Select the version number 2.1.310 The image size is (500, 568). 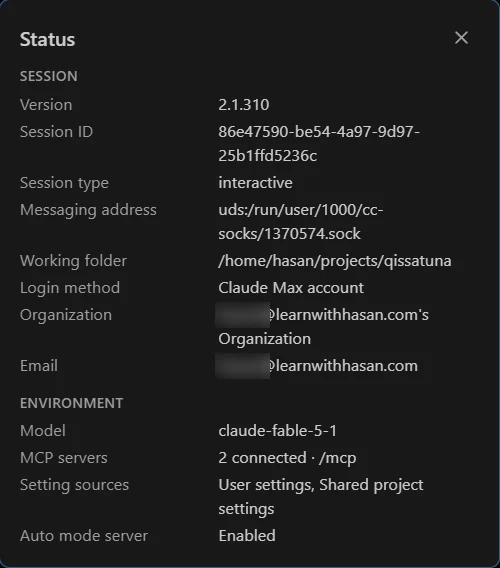click(243, 105)
